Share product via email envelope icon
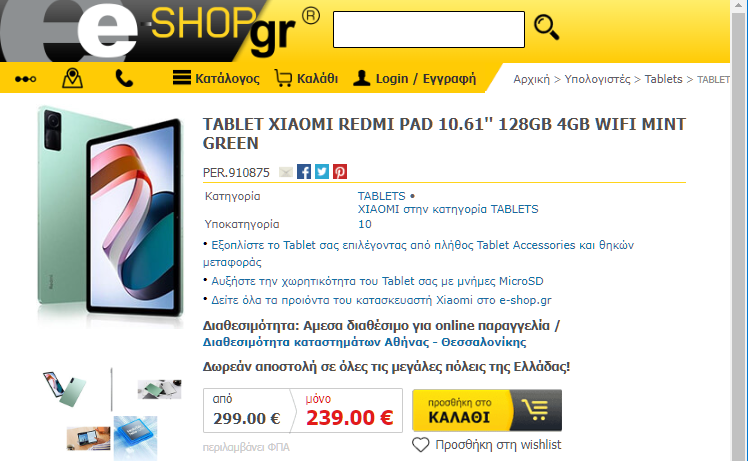Screen dimensions: 748x461 point(286,172)
